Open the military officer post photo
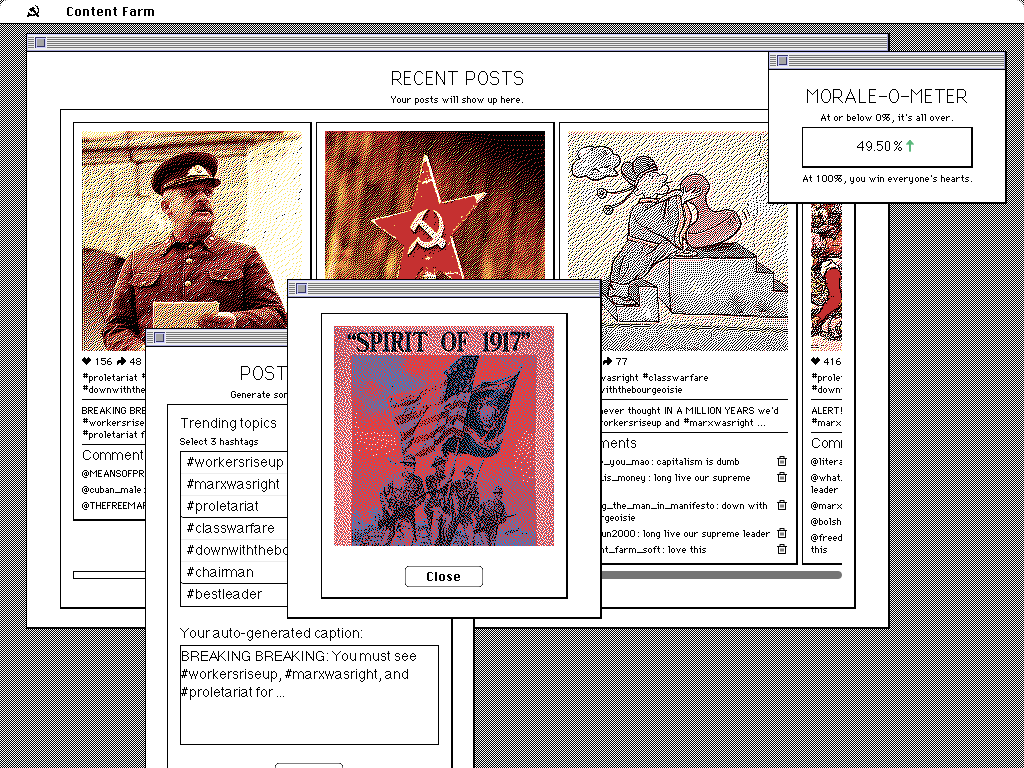The image size is (1024, 768). (x=192, y=240)
